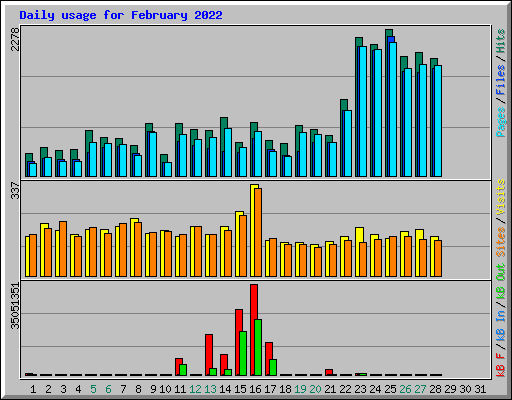Click the 'kB F' legend label
The height and width of the screenshot is (400, 512).
[501, 365]
